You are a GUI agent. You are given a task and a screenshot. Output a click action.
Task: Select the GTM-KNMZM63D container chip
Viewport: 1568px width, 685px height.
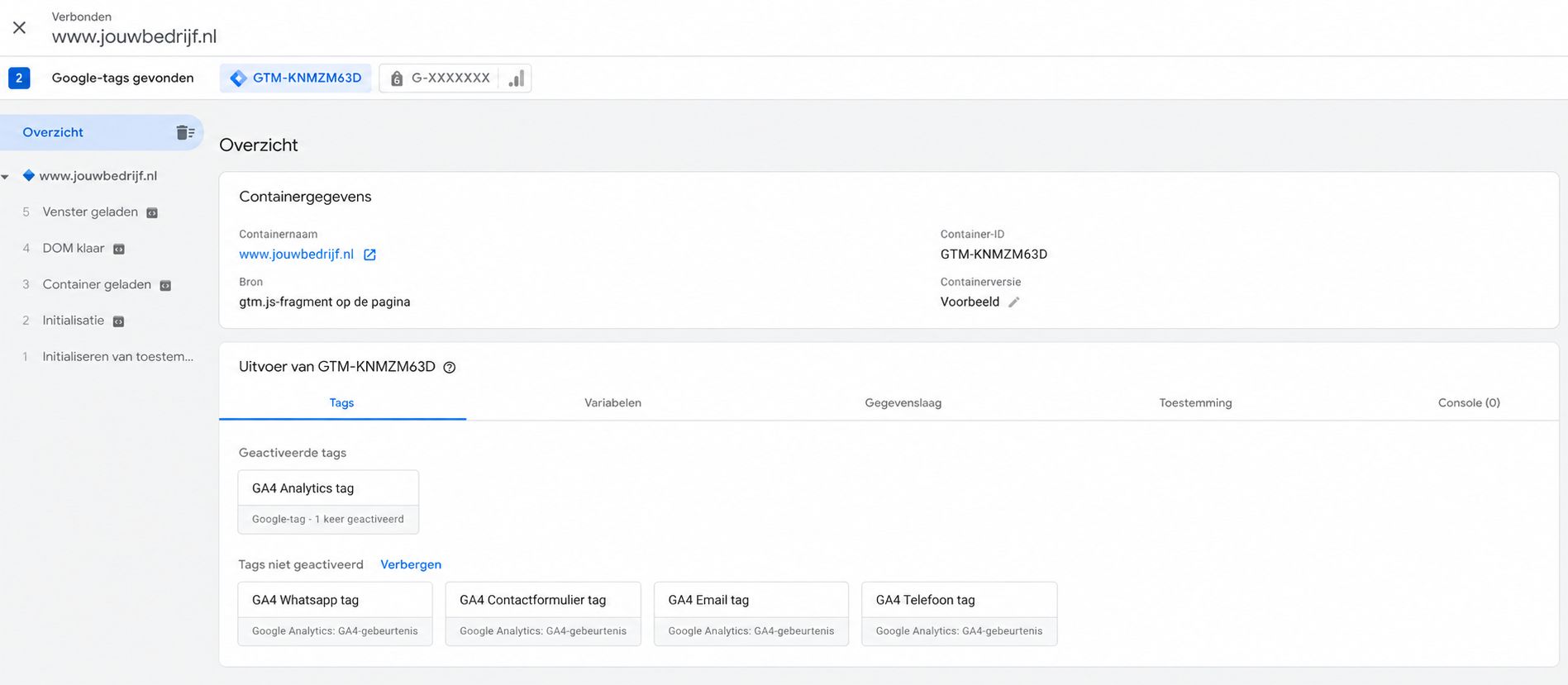[x=295, y=78]
